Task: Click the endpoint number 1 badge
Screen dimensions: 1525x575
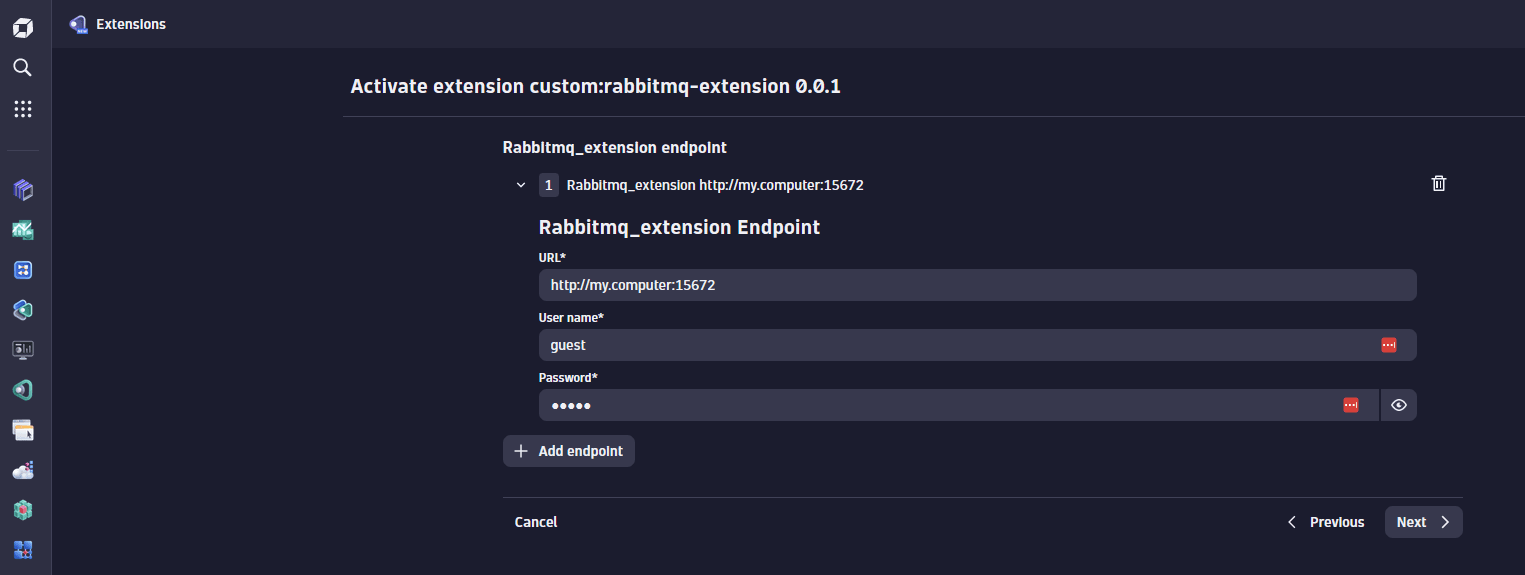Action: click(x=549, y=185)
